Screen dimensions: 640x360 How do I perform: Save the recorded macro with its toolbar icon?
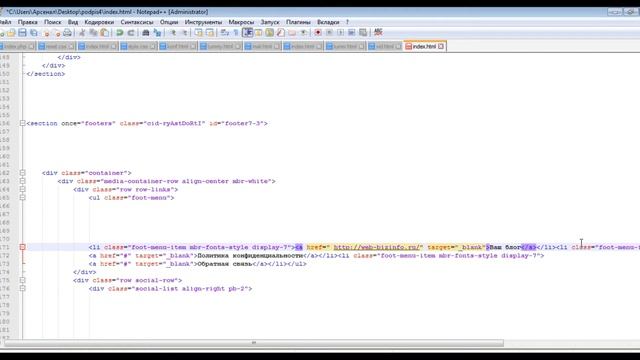tap(363, 33)
